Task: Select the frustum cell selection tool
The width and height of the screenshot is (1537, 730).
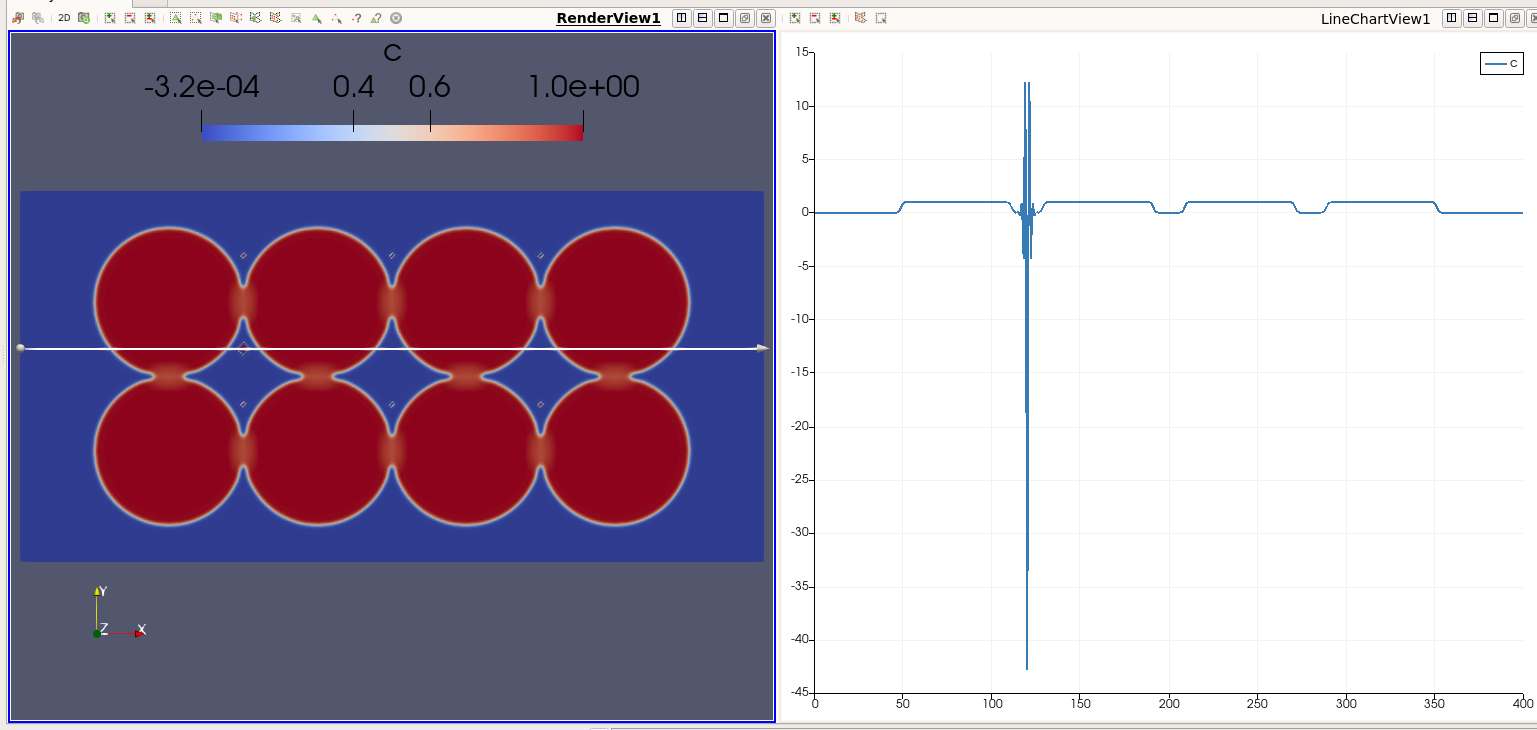Action: 214,17
